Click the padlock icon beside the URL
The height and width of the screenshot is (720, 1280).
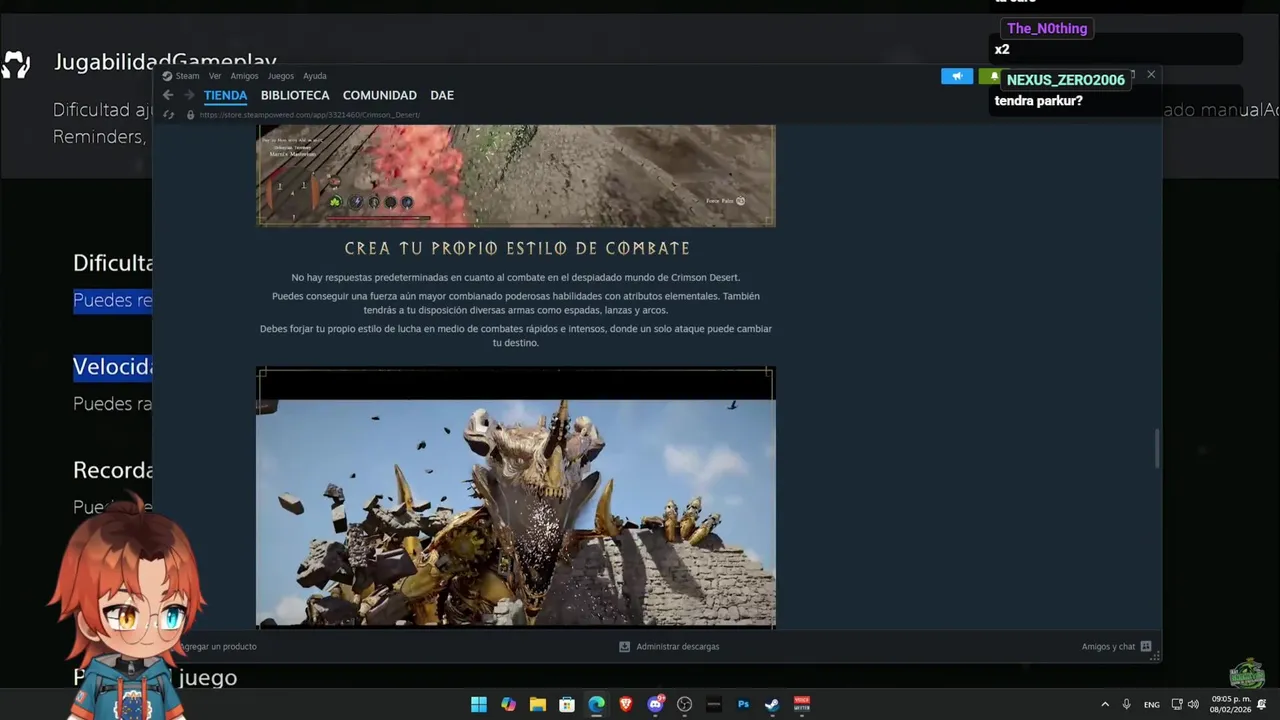tap(190, 115)
